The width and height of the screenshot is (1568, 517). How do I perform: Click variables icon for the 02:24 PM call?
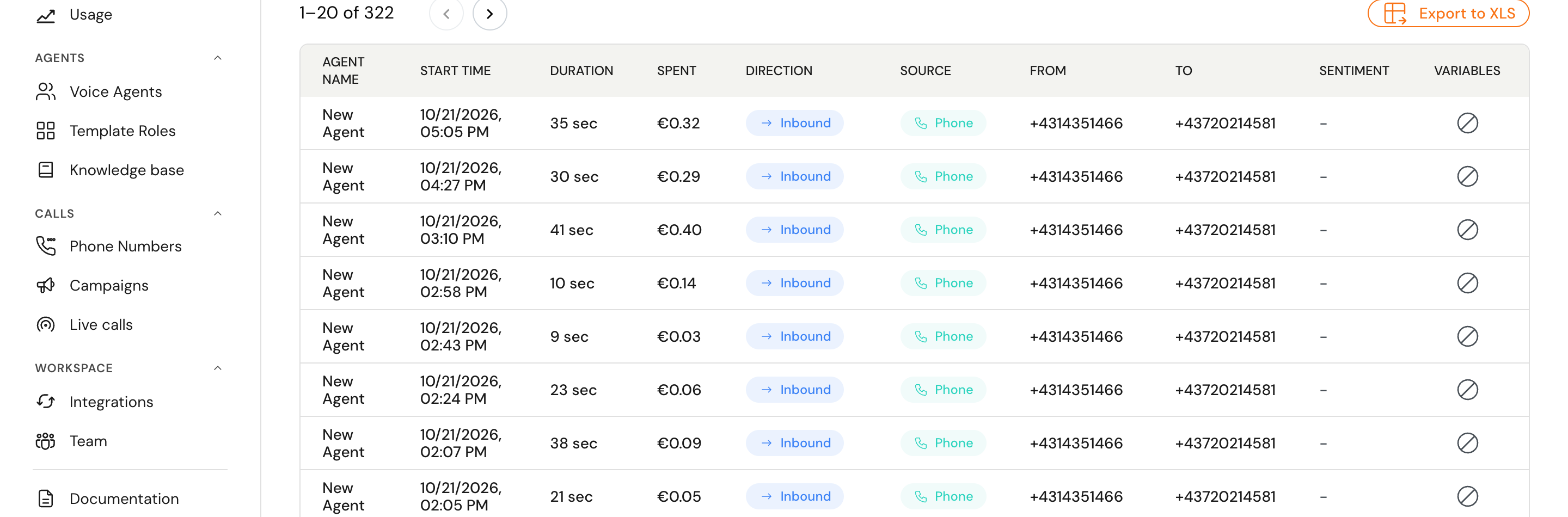pyautogui.click(x=1467, y=390)
